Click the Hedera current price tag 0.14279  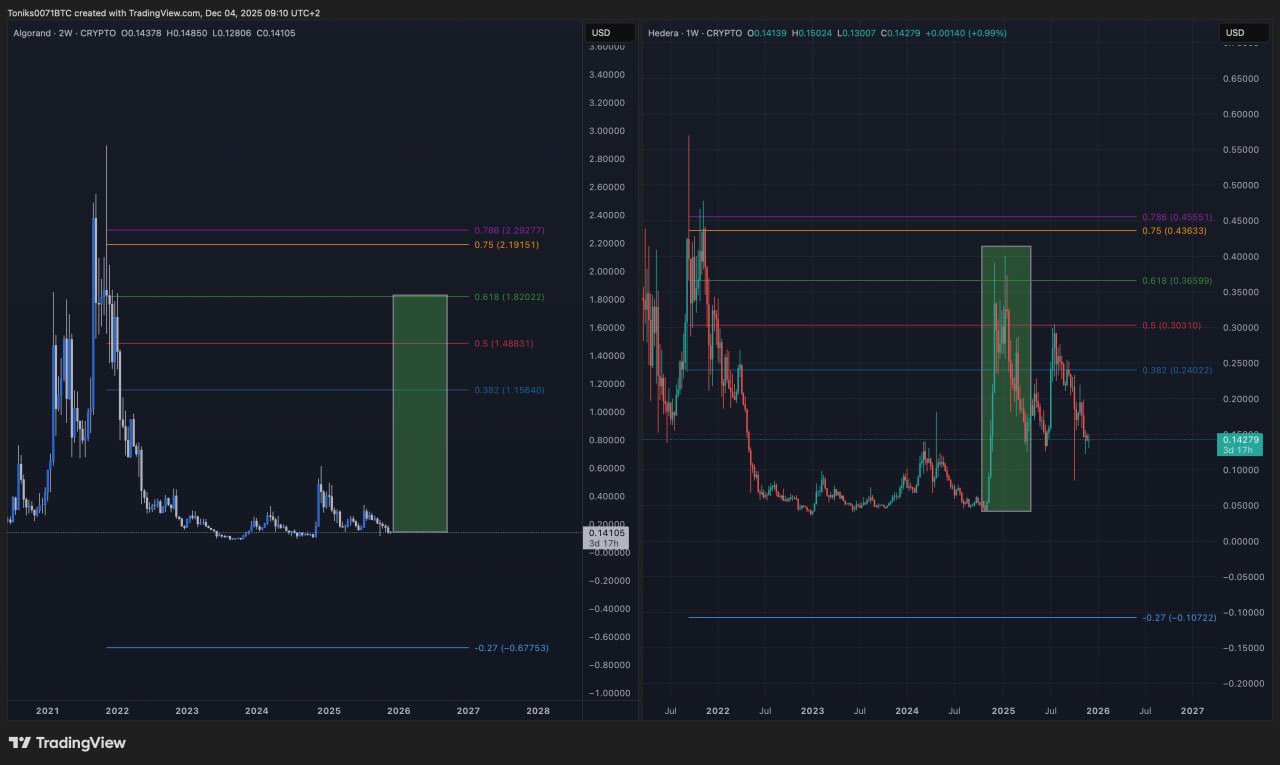(x=1240, y=440)
